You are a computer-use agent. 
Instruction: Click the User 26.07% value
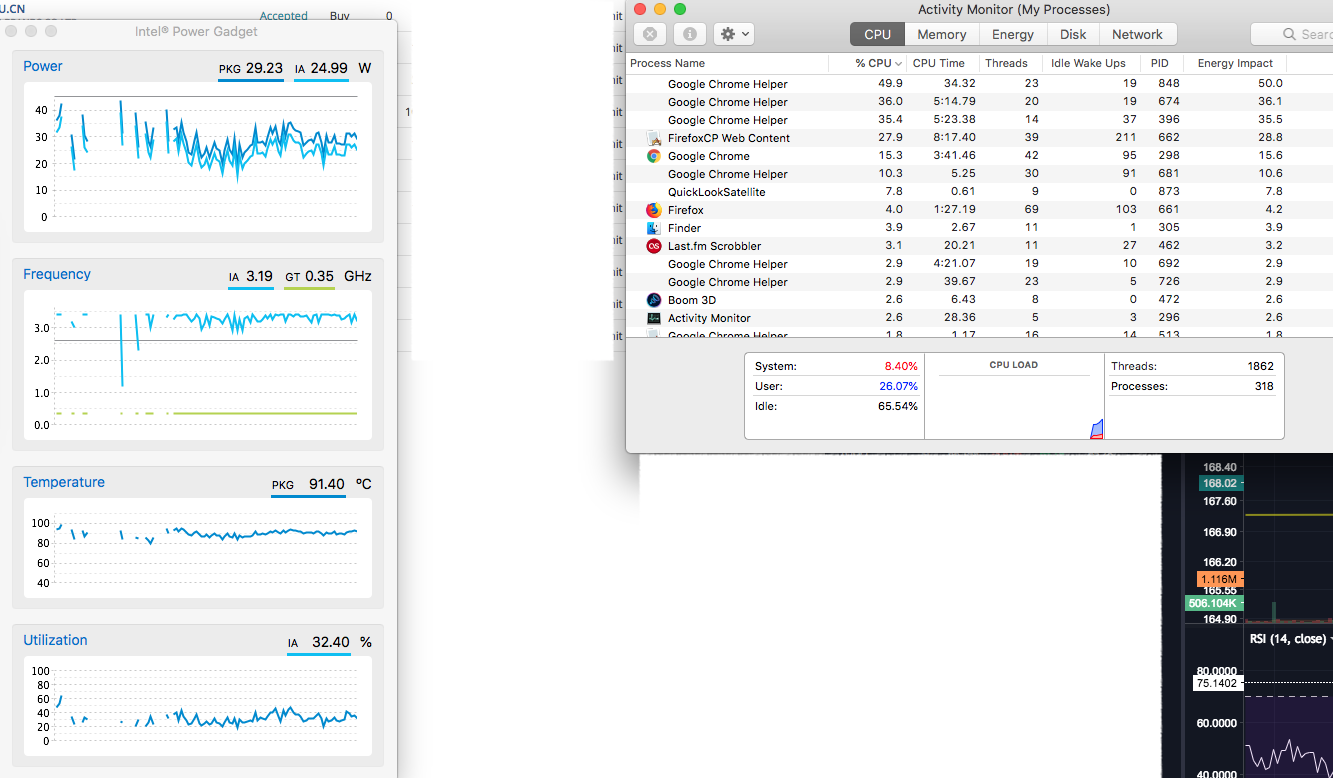[x=898, y=386]
